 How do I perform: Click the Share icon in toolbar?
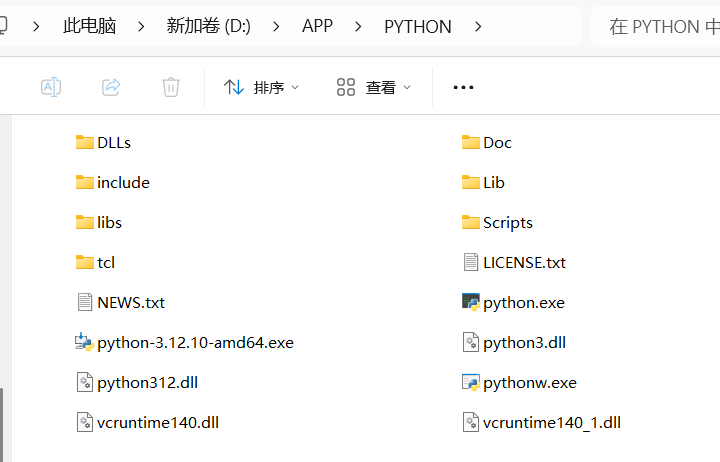[111, 87]
